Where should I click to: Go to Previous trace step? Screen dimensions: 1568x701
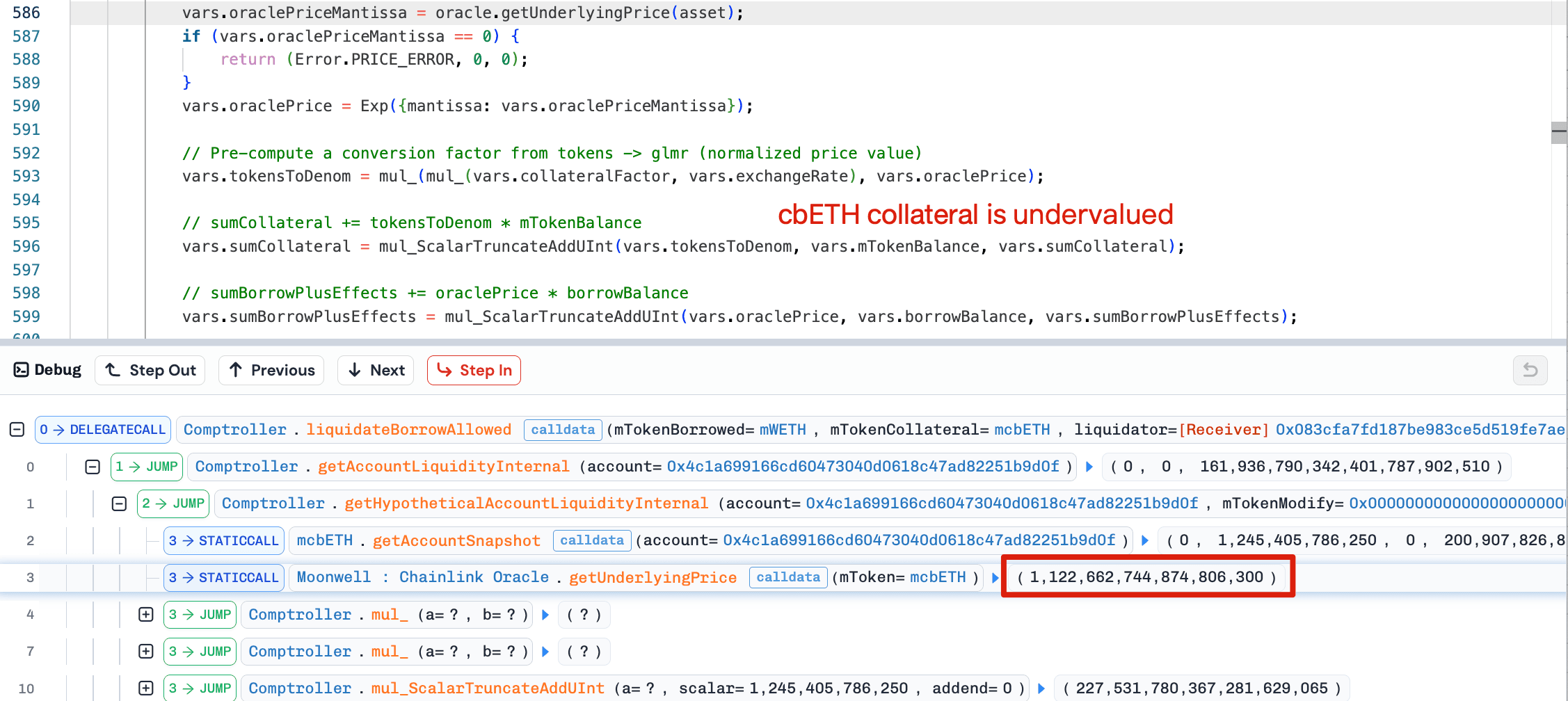click(x=272, y=370)
